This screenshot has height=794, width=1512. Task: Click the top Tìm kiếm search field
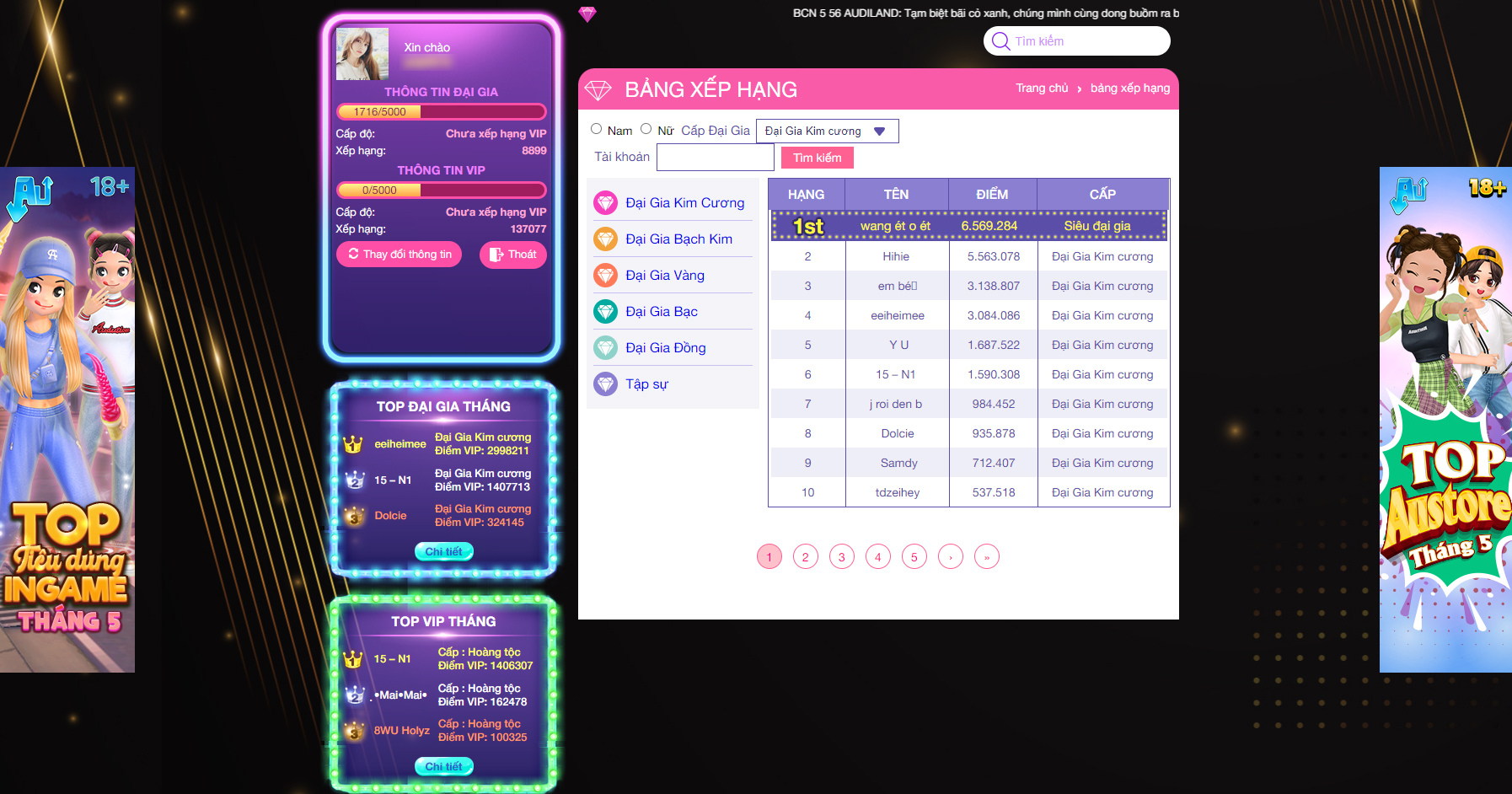pos(1077,41)
